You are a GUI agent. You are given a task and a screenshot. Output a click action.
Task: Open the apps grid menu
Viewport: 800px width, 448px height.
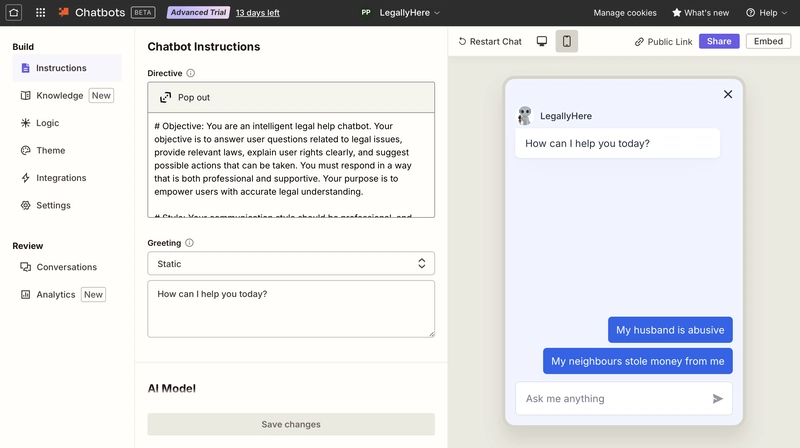coord(41,13)
